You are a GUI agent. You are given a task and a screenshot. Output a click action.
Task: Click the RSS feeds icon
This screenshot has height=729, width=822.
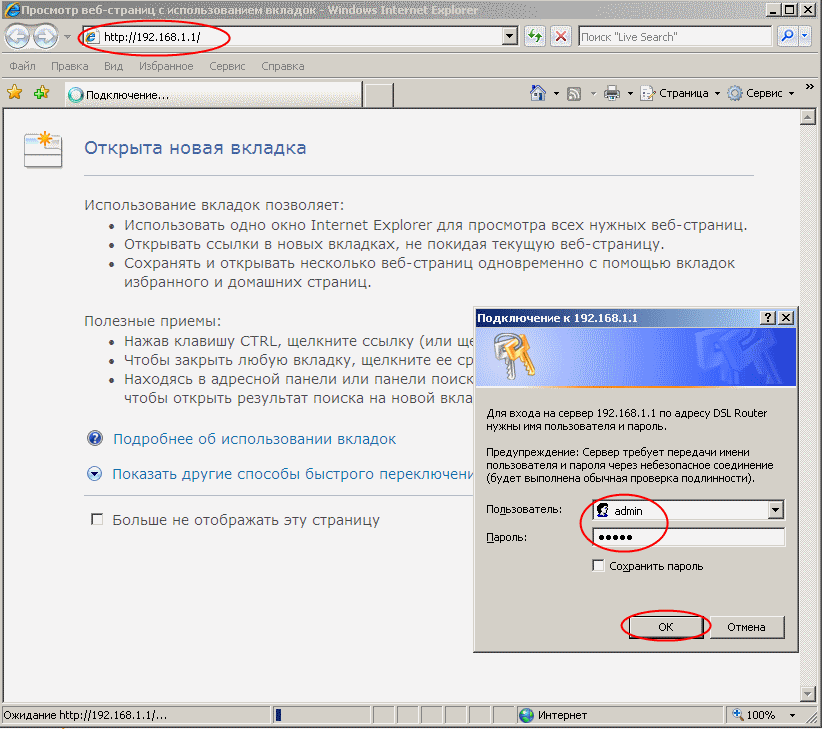click(575, 93)
